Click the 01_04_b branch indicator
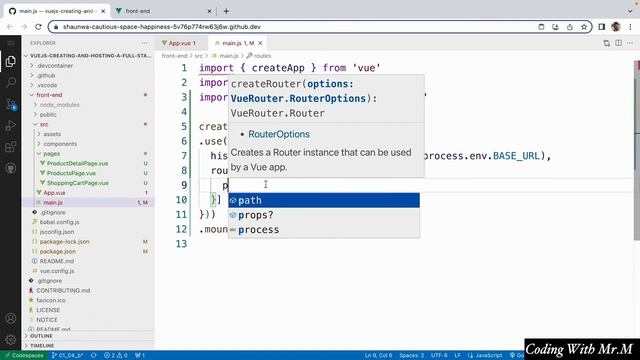The width and height of the screenshot is (640, 360). [68, 356]
